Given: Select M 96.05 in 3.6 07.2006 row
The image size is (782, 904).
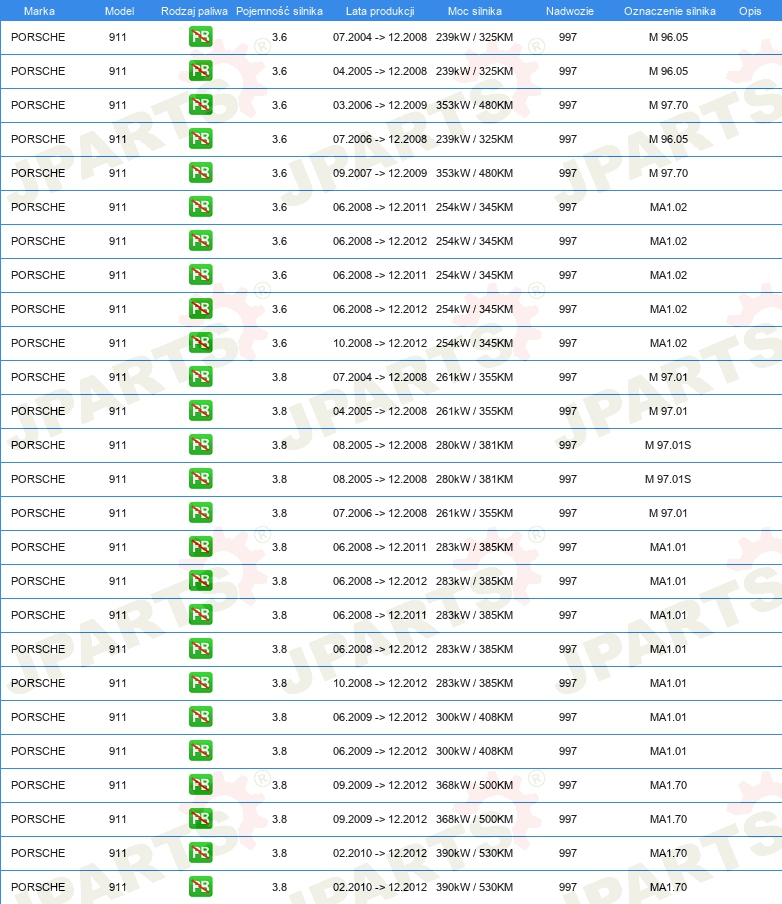Looking at the screenshot, I should [x=668, y=139].
